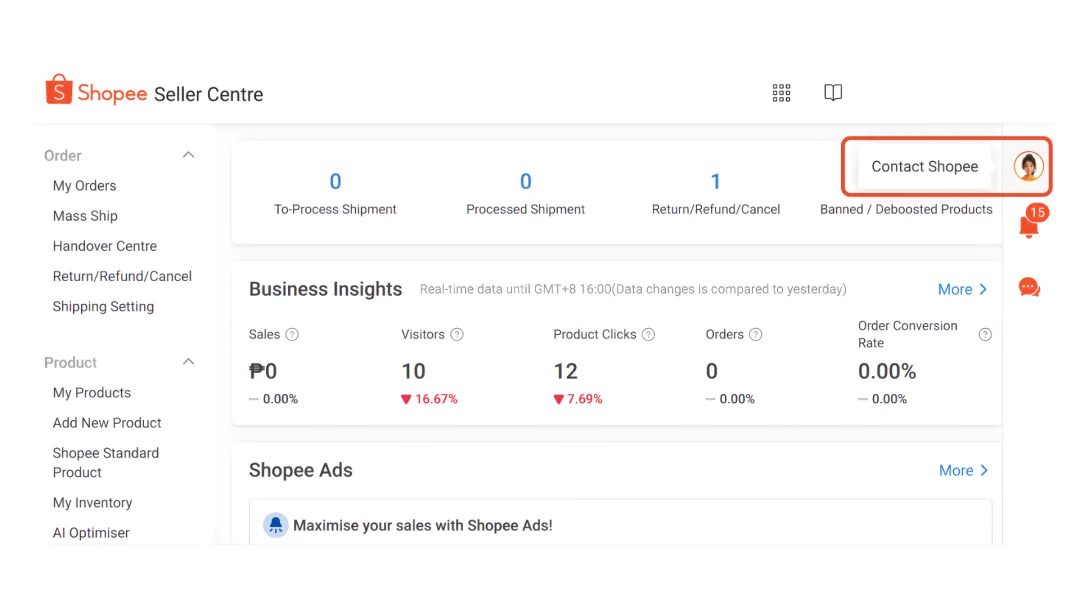Open the orange chat bubble icon
This screenshot has height=608, width=1080.
click(1029, 288)
